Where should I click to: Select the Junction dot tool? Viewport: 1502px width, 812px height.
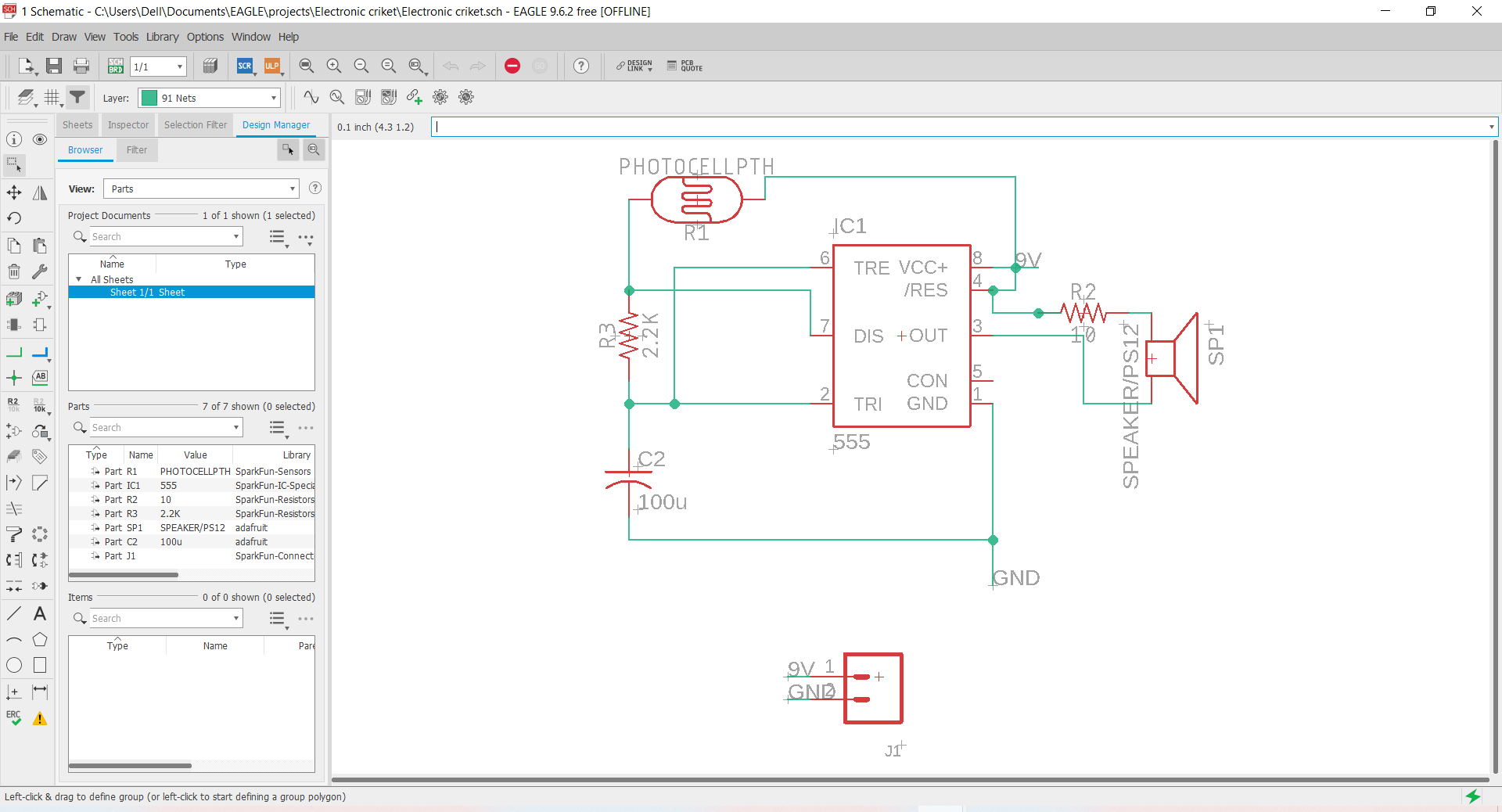[14, 379]
